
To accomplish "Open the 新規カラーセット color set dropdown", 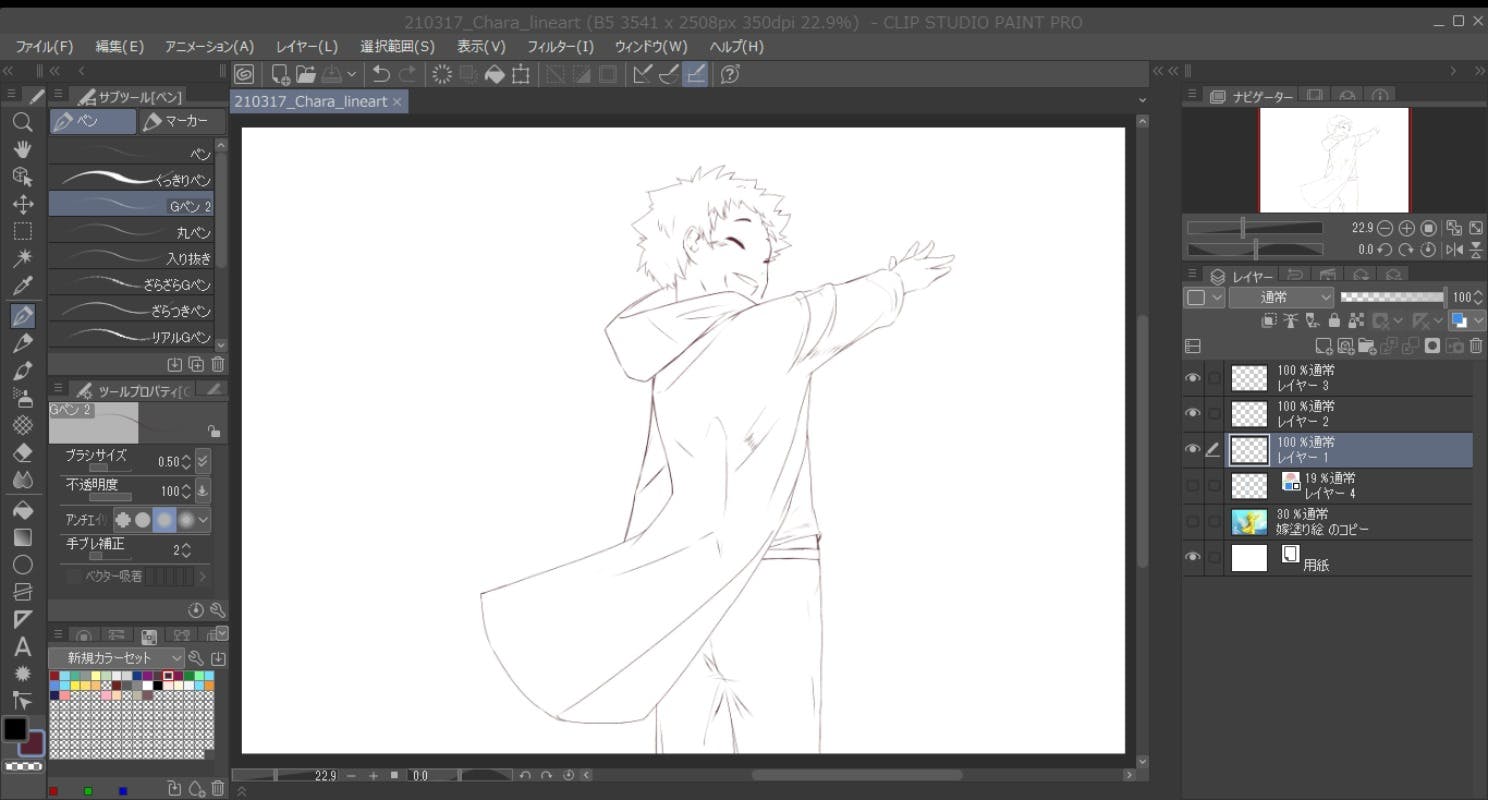I will (117, 658).
